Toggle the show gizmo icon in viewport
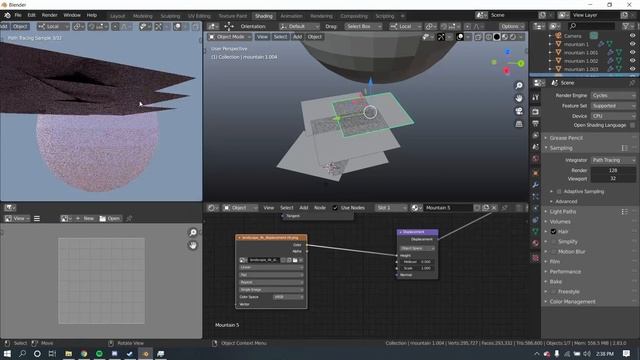The width and height of the screenshot is (640, 360). coord(441,37)
